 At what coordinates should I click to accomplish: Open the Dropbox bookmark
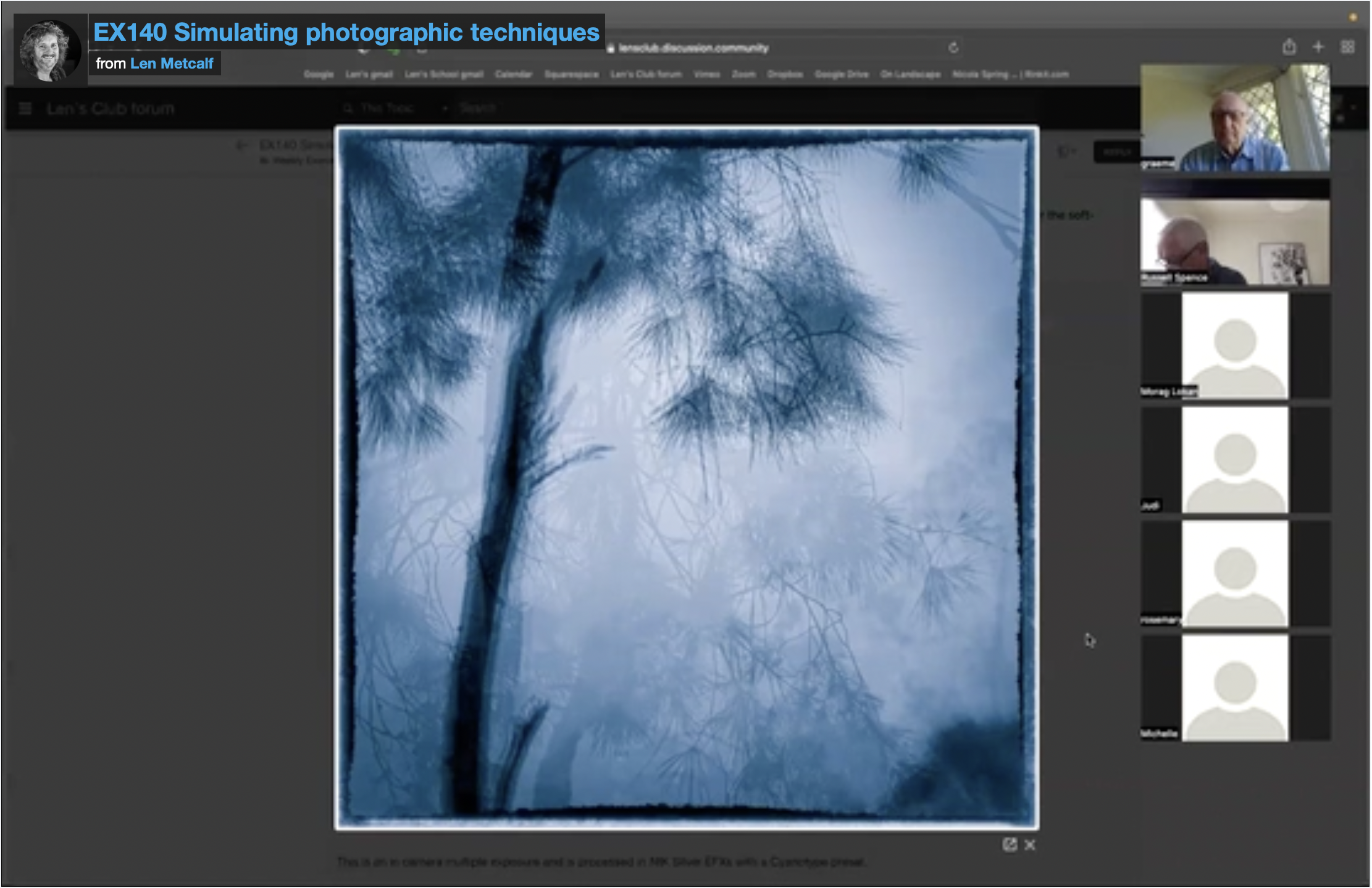point(785,74)
